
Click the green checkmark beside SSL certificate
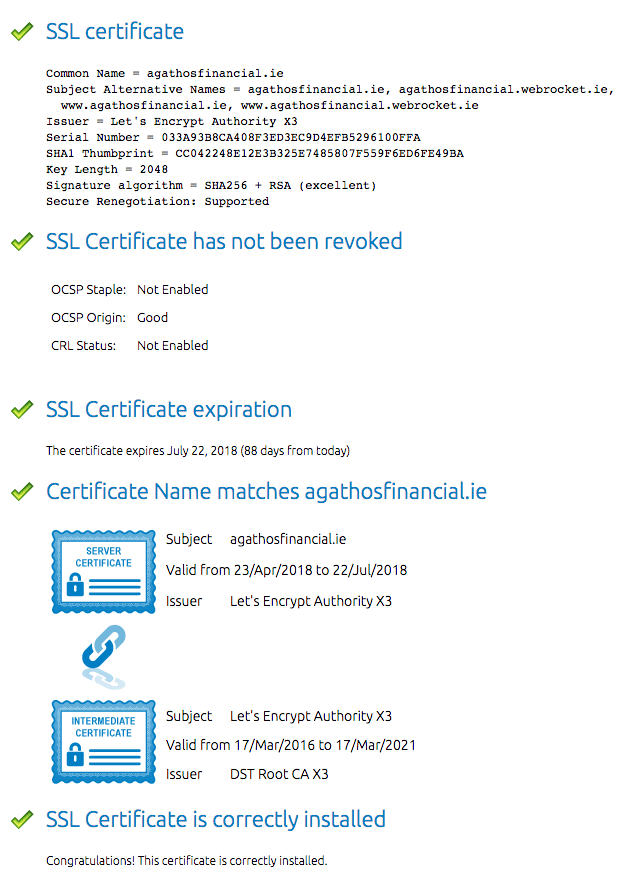pyautogui.click(x=22, y=32)
